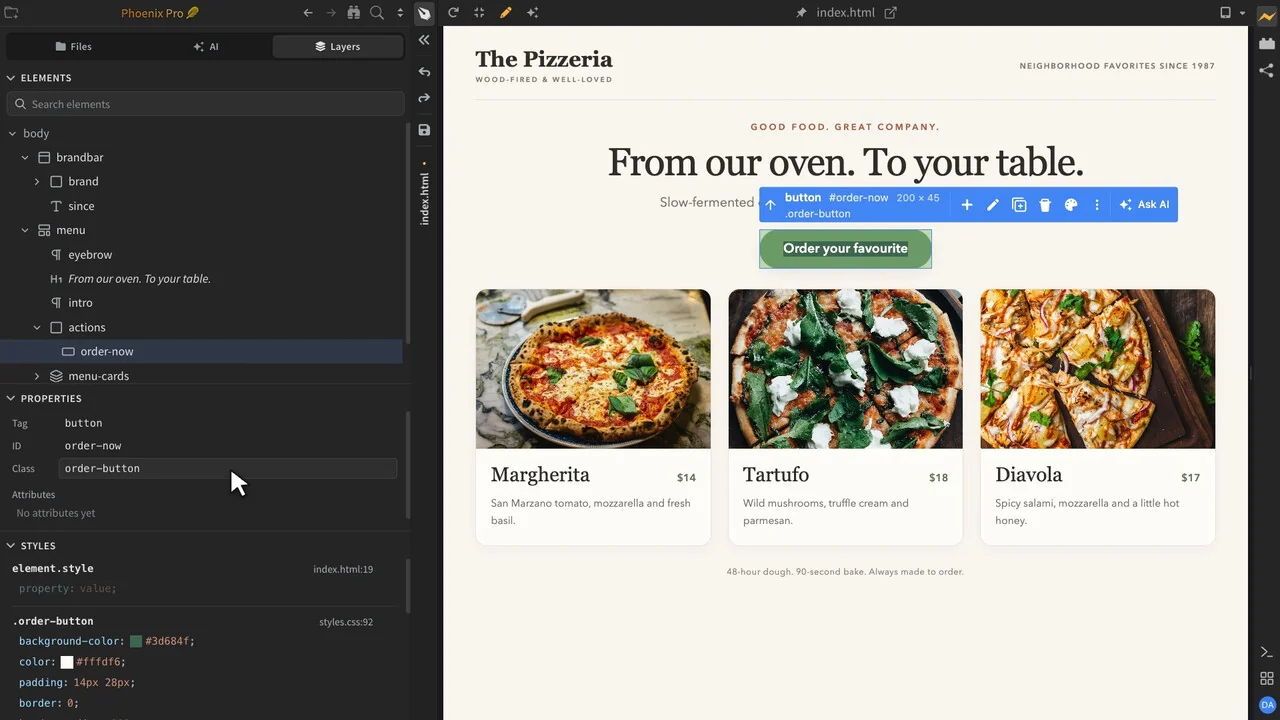The height and width of the screenshot is (720, 1280).
Task: Switch to the AI tab
Action: point(206,46)
